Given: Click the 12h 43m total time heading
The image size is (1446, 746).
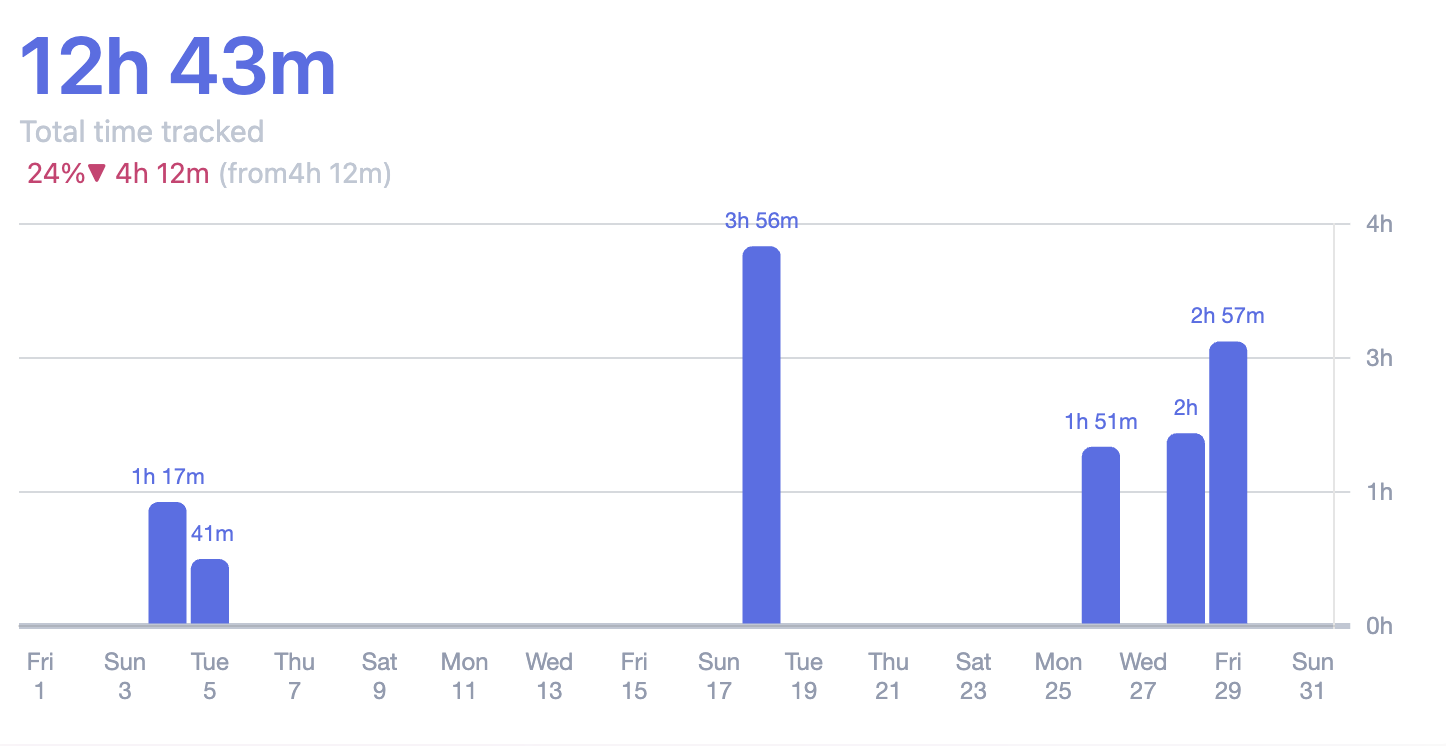Looking at the screenshot, I should coord(178,66).
